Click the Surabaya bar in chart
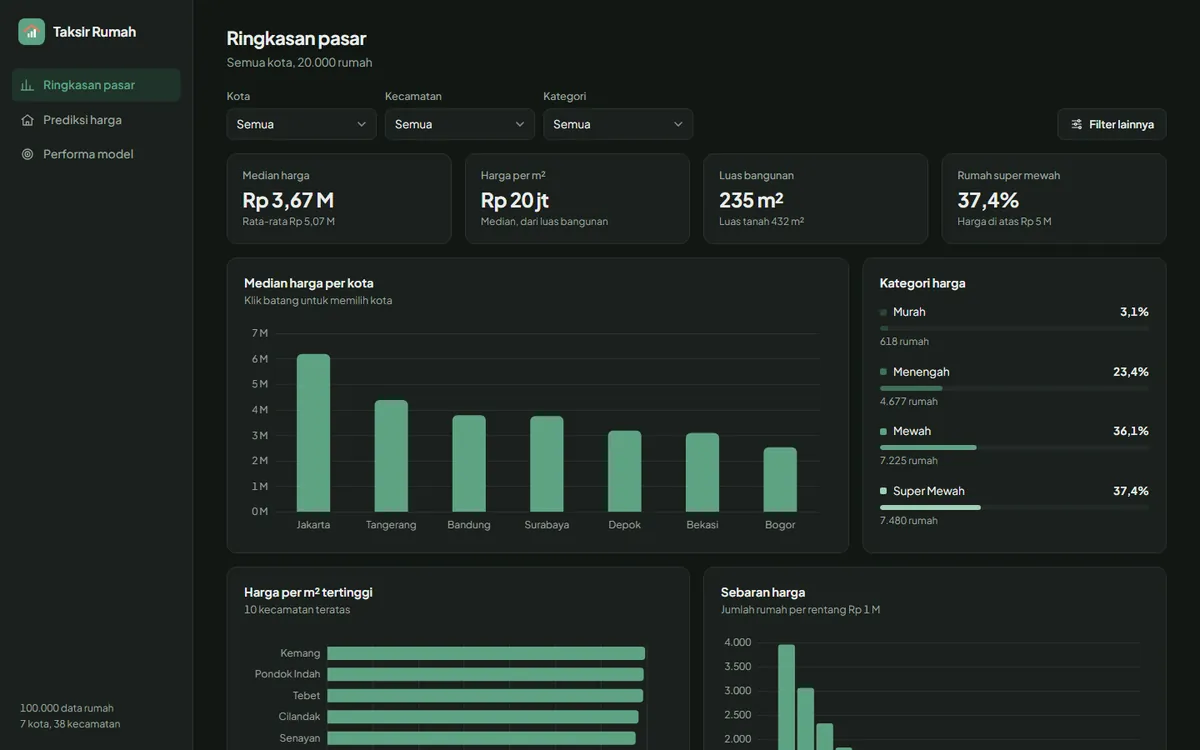This screenshot has width=1200, height=750. (547, 464)
